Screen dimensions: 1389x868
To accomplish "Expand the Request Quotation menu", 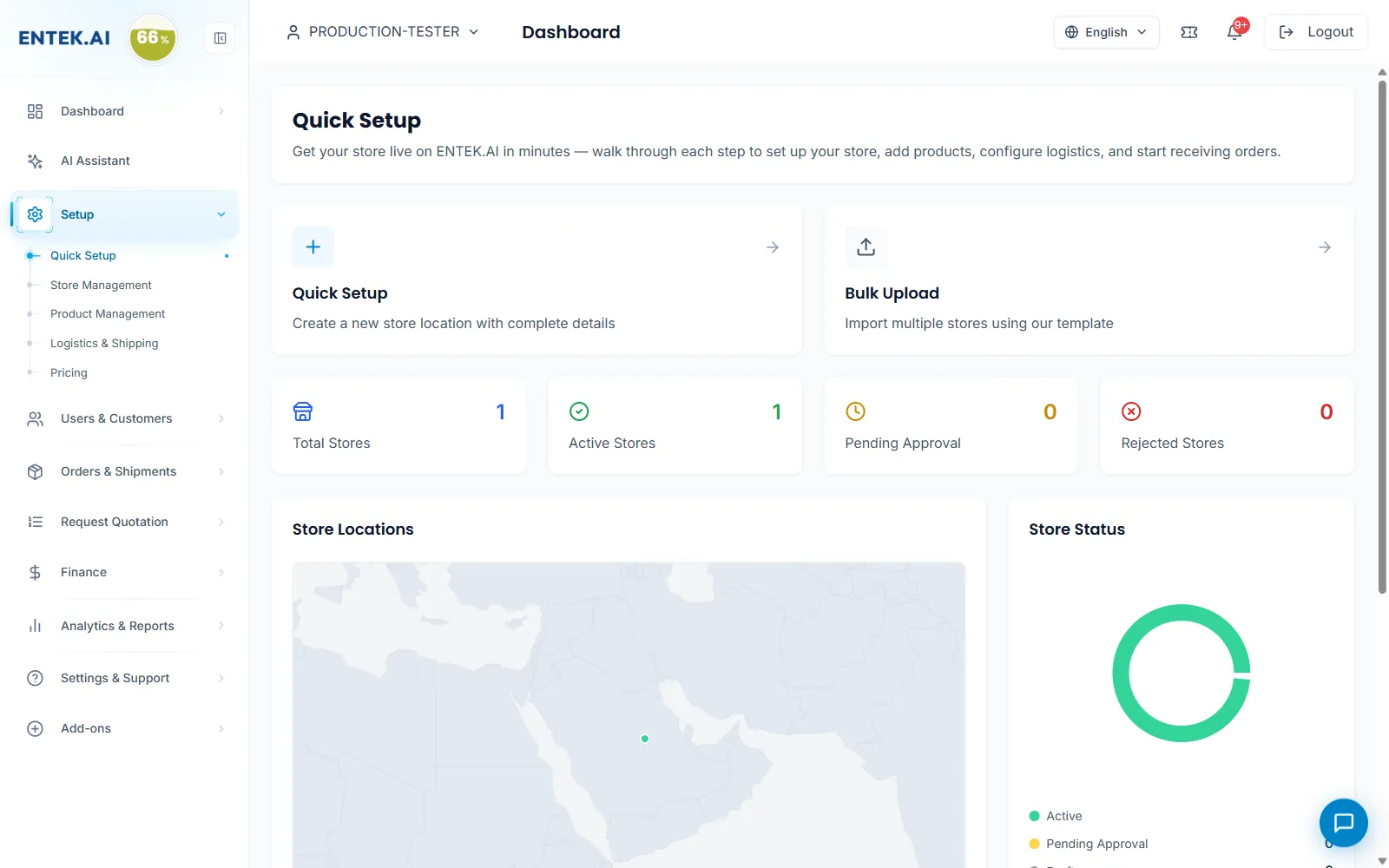I will tap(124, 522).
